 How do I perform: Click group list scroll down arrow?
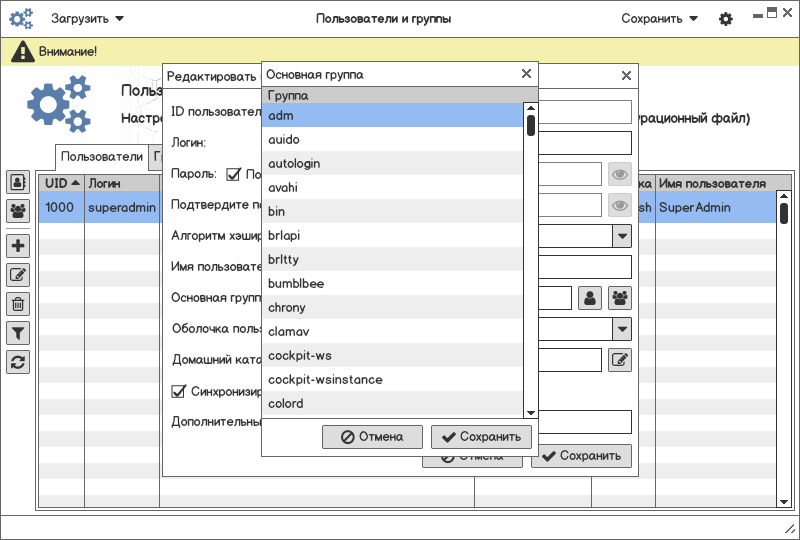click(531, 412)
